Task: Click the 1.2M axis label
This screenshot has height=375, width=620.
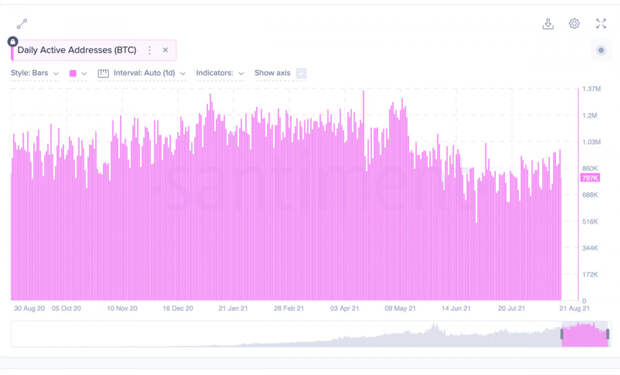Action: click(590, 116)
